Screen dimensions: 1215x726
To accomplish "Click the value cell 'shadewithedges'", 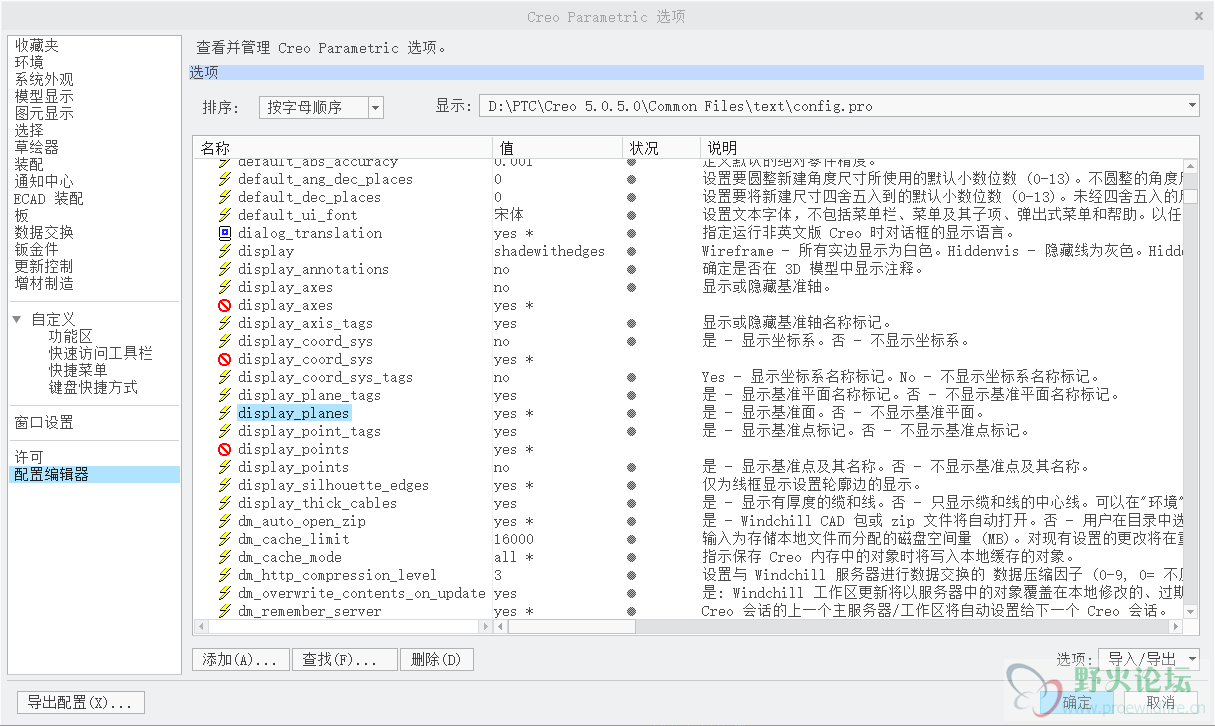I will click(549, 251).
